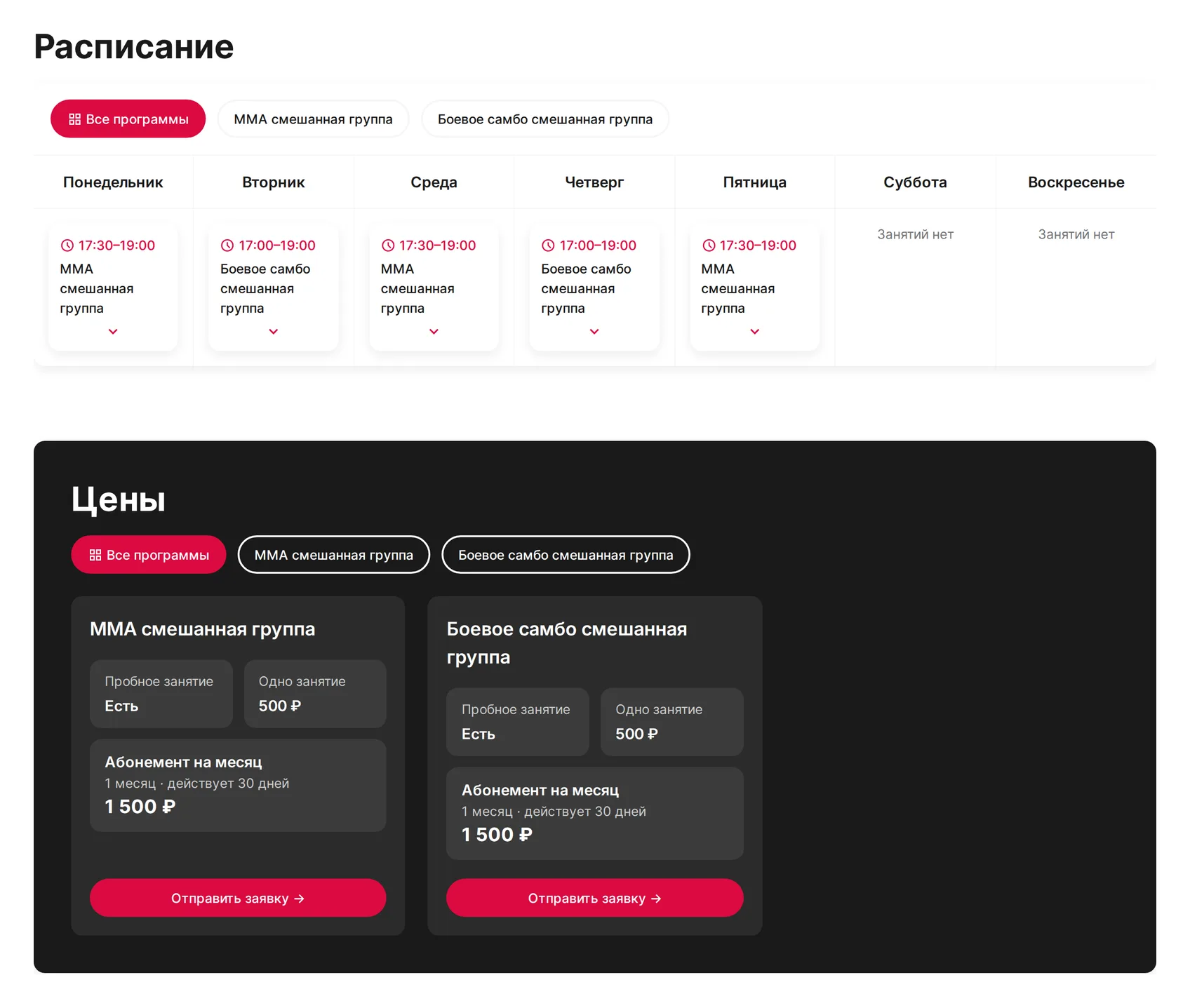Expand Wednesday MMA class card chevron
The height and width of the screenshot is (1008, 1190).
click(434, 331)
